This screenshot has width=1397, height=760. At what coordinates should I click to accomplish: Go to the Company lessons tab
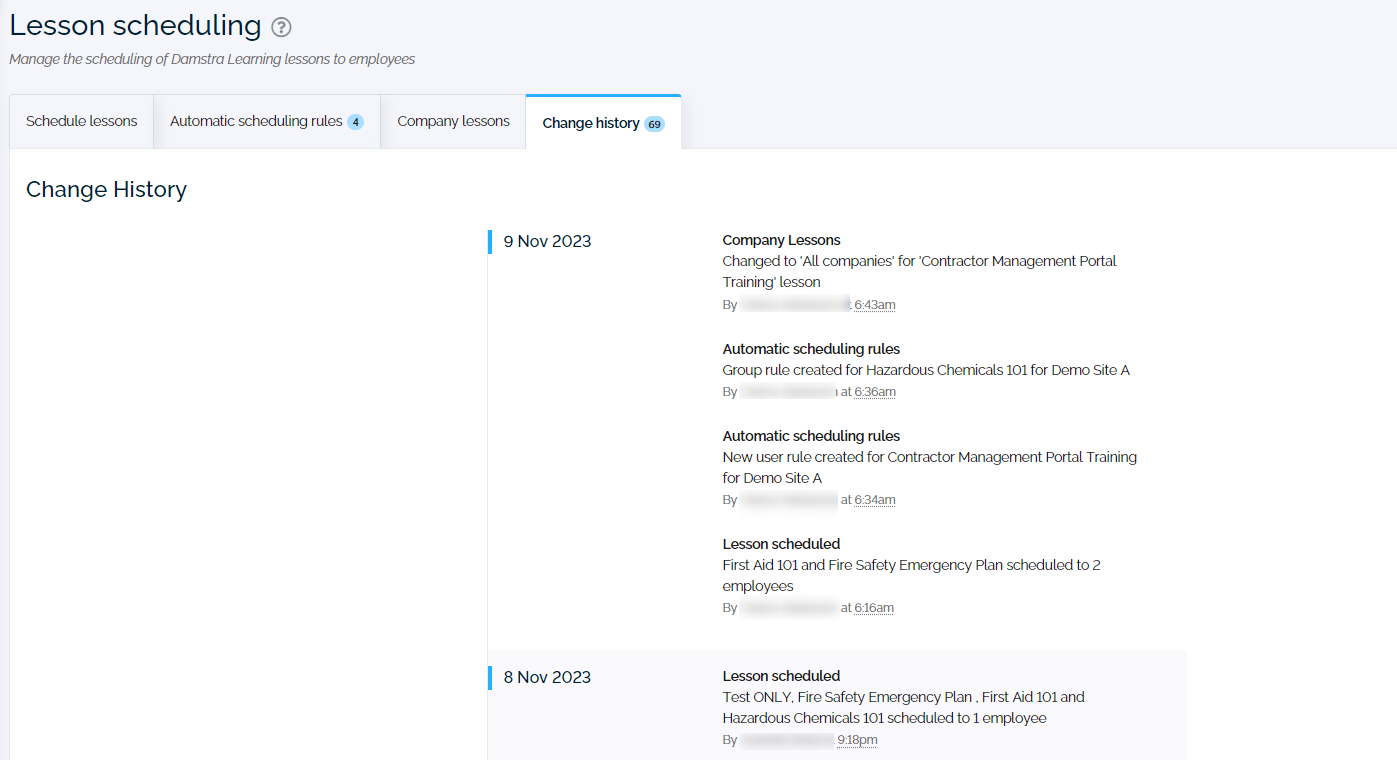click(x=453, y=121)
